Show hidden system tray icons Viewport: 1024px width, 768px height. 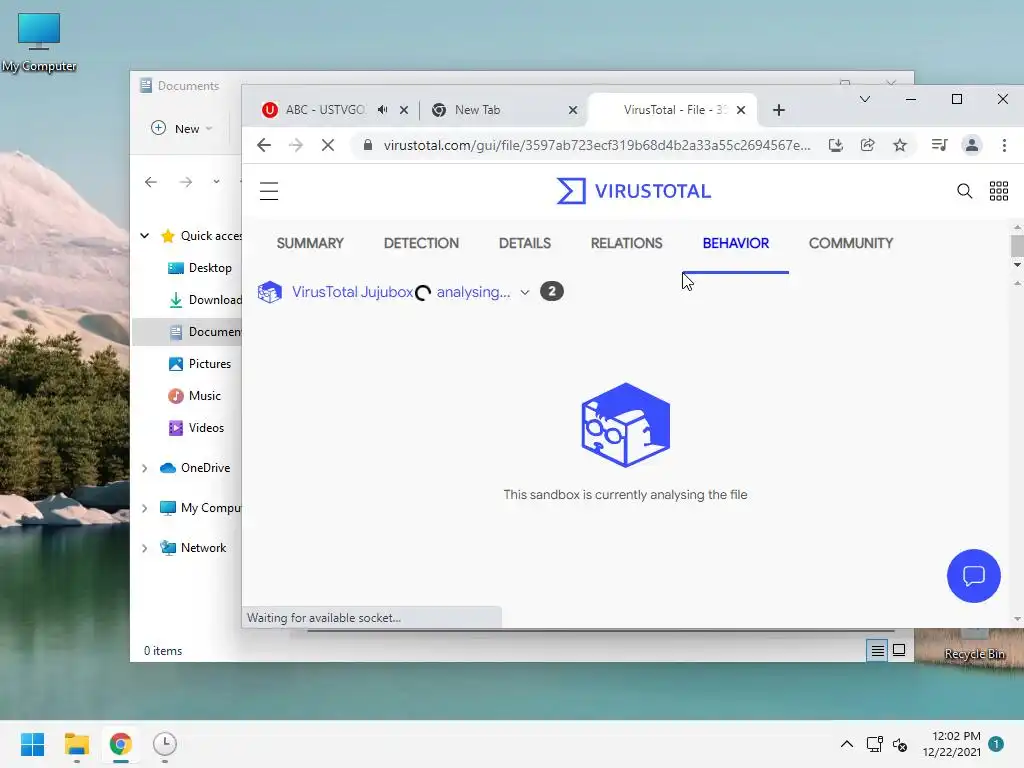(847, 744)
